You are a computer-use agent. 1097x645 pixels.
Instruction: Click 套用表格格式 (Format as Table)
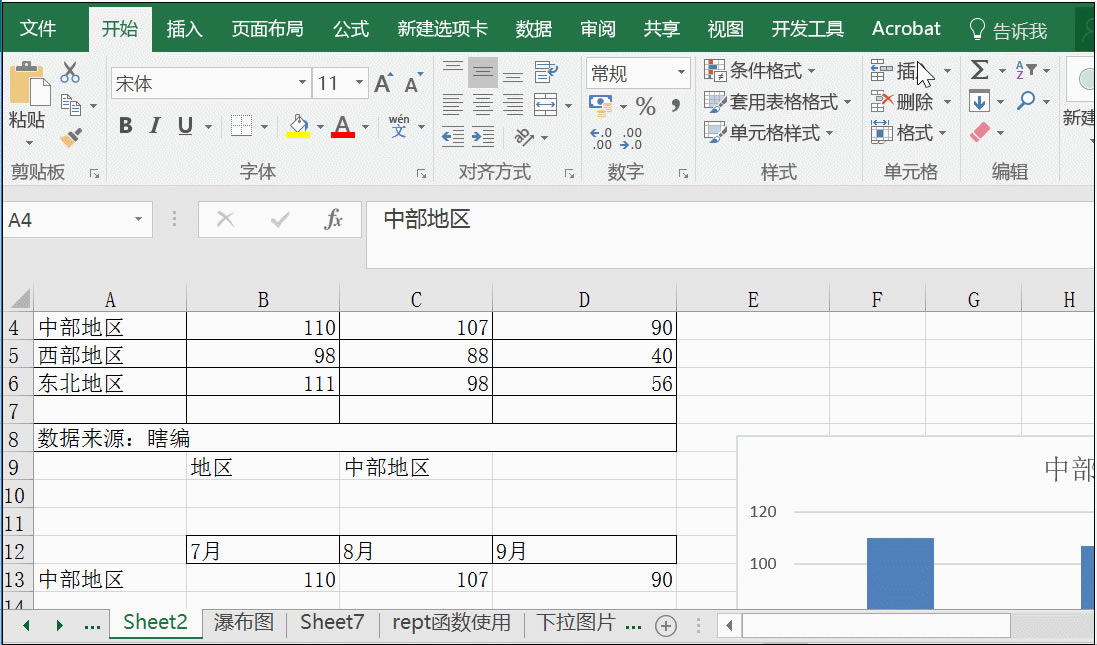pyautogui.click(x=778, y=101)
